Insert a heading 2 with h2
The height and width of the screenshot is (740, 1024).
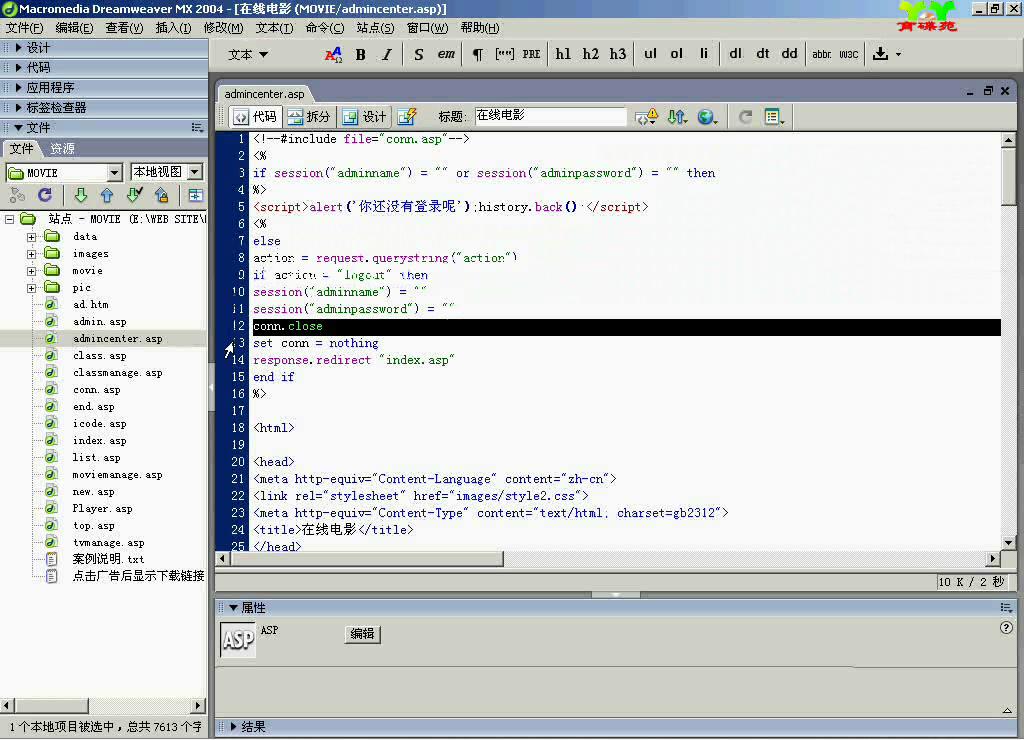pos(590,54)
